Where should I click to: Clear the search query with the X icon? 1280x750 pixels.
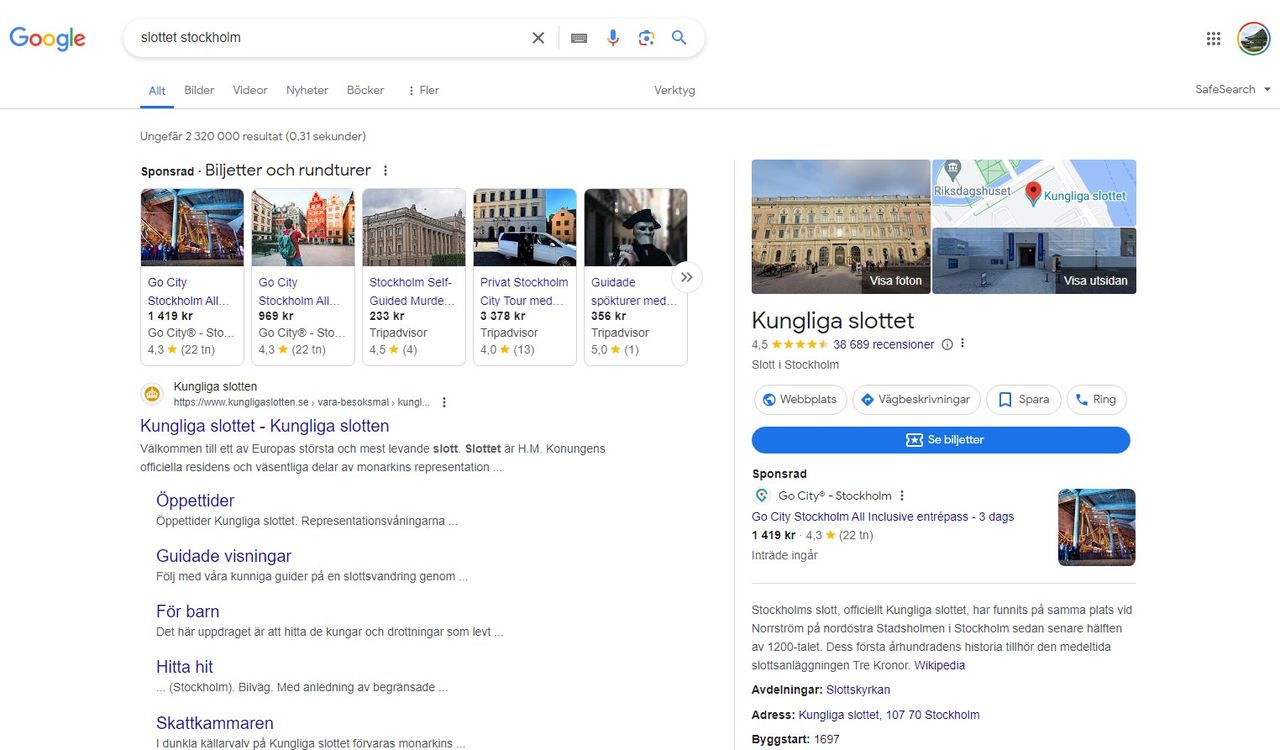[537, 37]
